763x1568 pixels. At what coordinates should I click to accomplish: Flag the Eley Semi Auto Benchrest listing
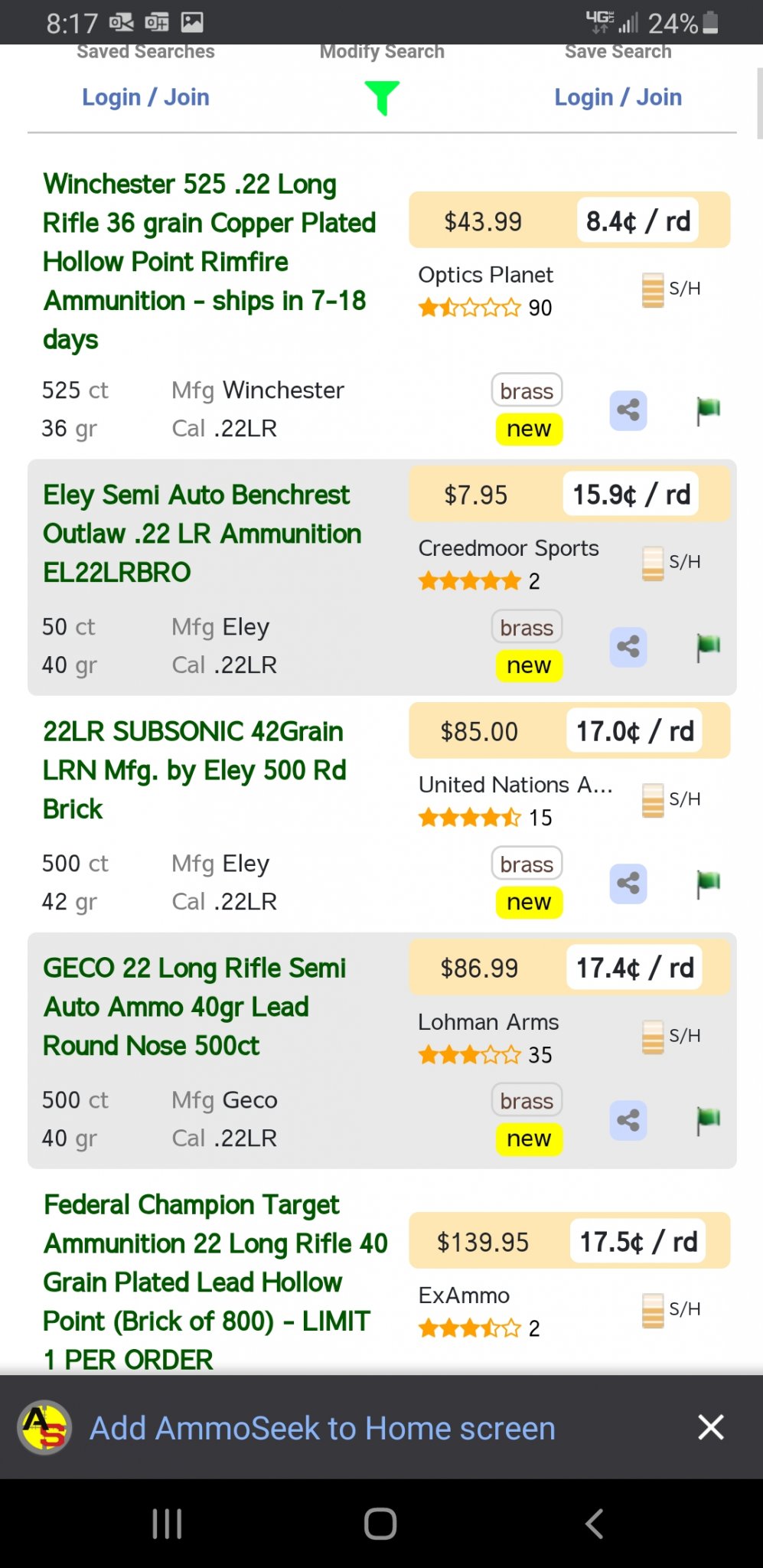coord(708,647)
